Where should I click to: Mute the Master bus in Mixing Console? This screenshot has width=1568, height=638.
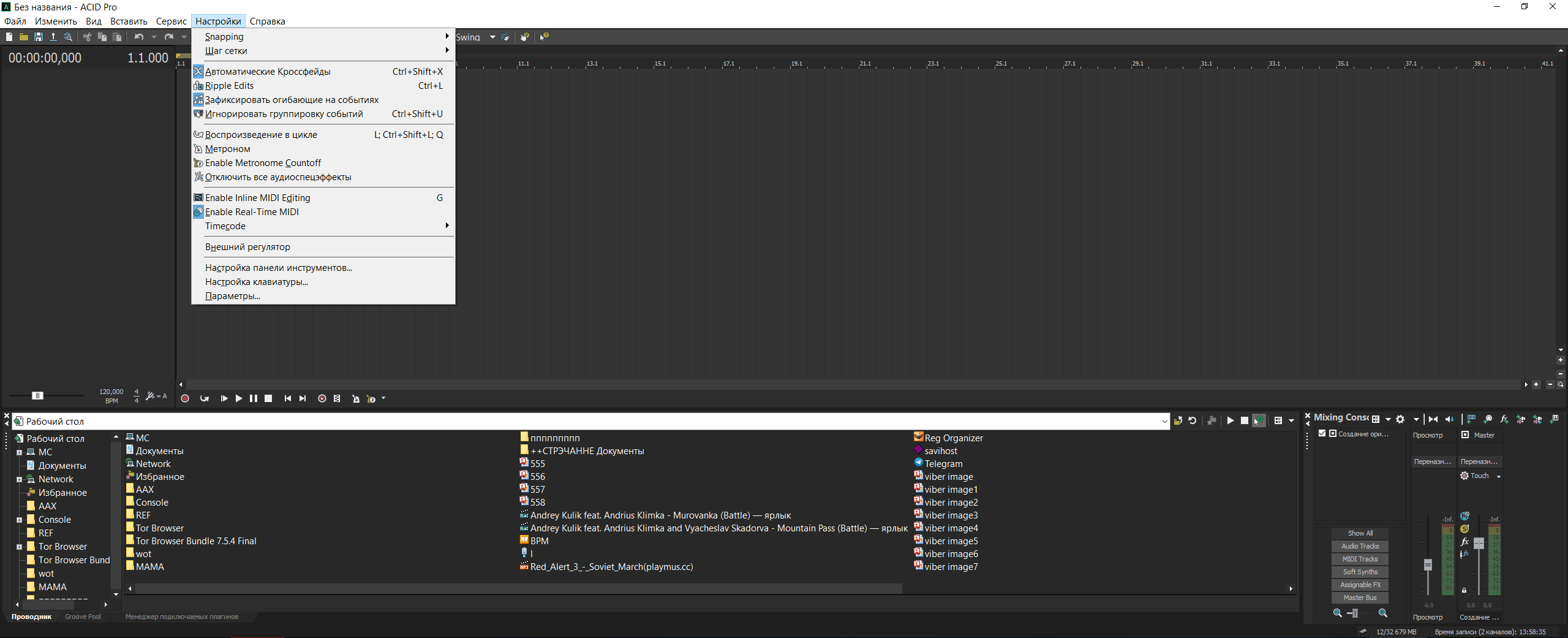[x=1464, y=516]
